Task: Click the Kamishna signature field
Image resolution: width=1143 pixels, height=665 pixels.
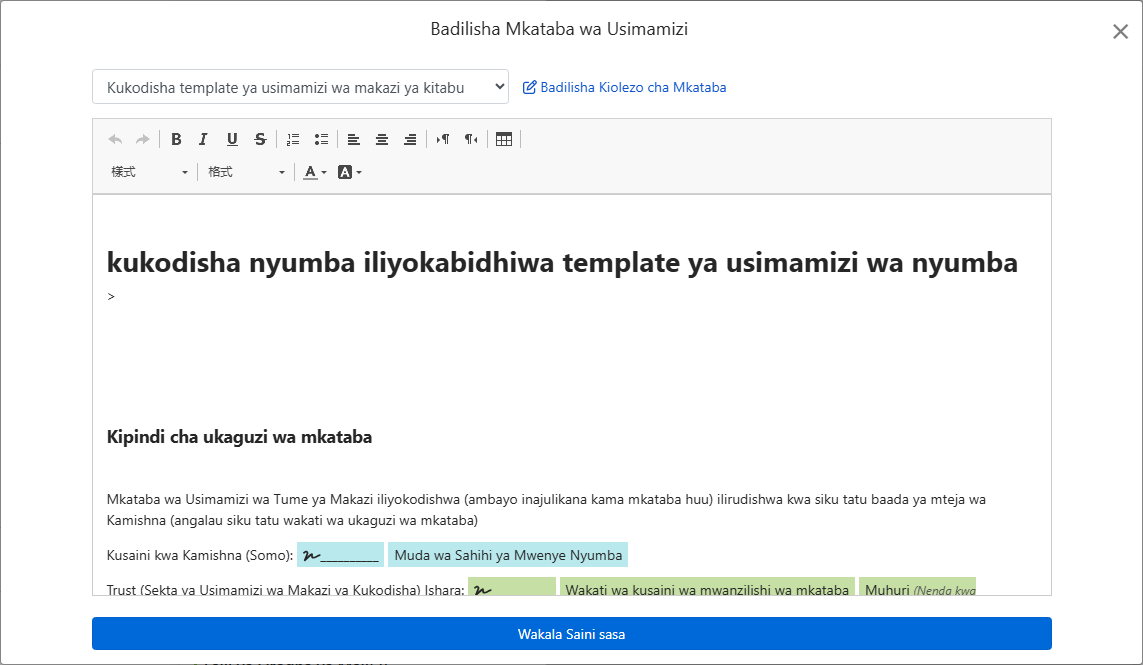Action: [x=340, y=555]
